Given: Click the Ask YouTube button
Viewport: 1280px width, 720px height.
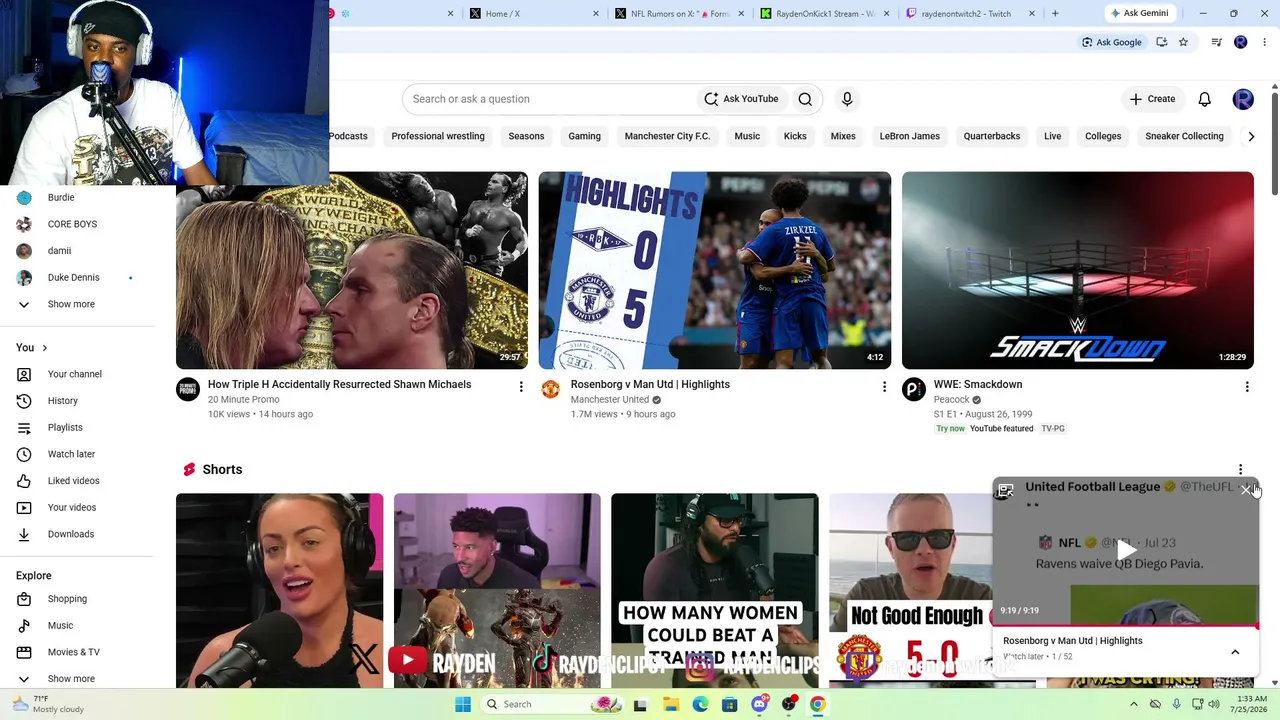Looking at the screenshot, I should pyautogui.click(x=741, y=99).
